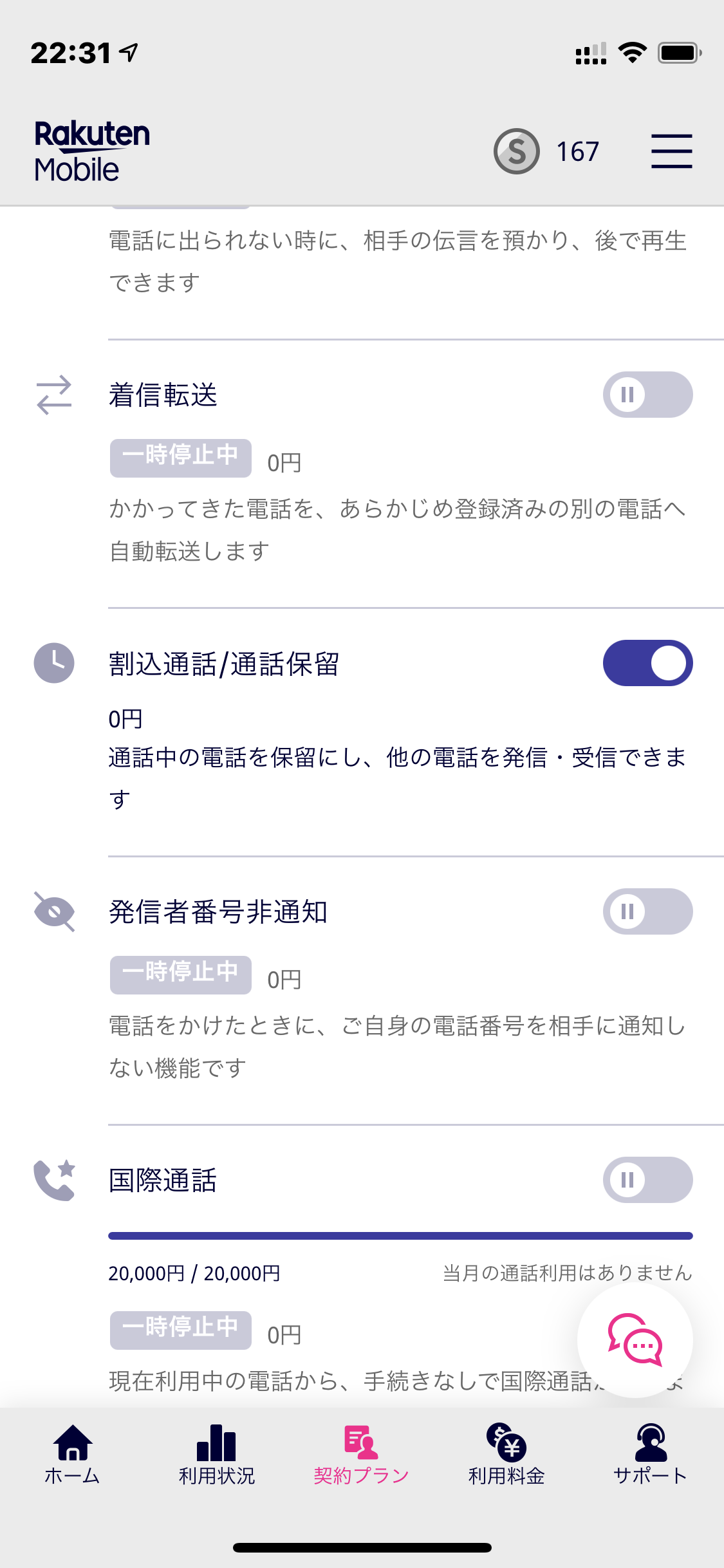Image resolution: width=724 pixels, height=1568 pixels.
Task: Toggle the 国際通話 switch
Action: [647, 1180]
